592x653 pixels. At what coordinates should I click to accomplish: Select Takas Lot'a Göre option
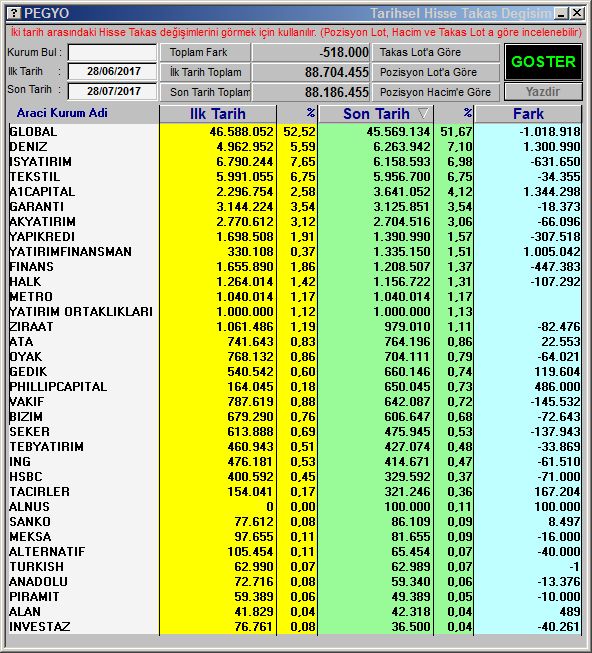435,52
